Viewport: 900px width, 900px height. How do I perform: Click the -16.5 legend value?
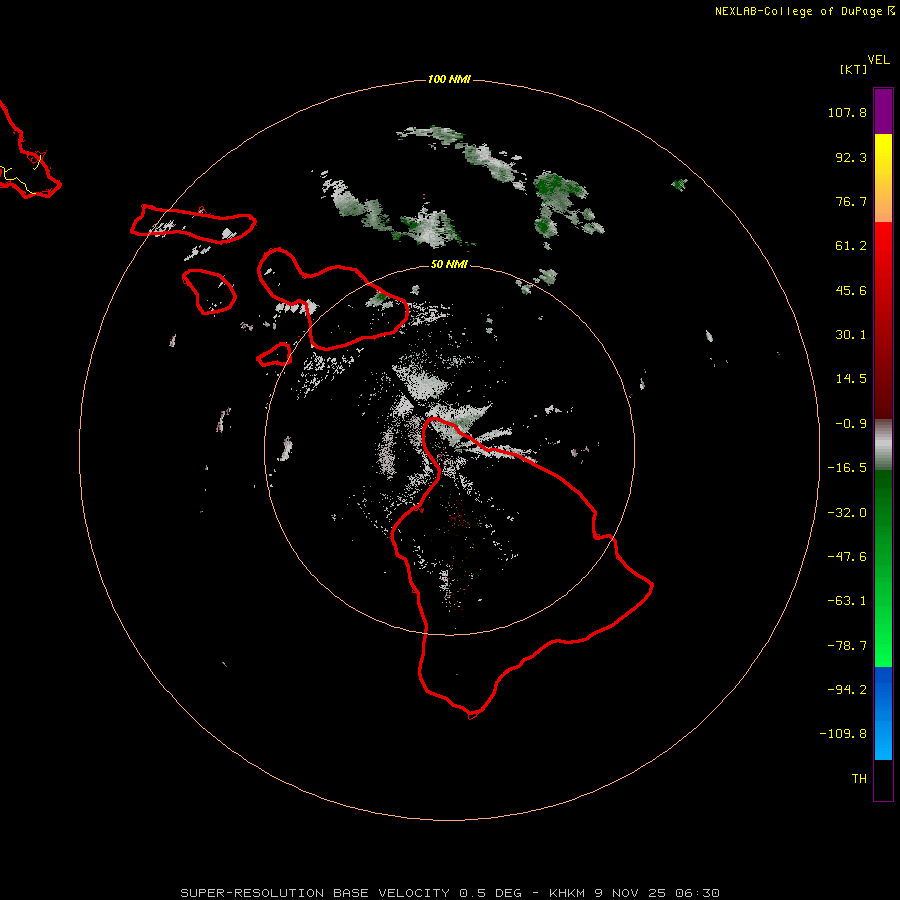[x=847, y=468]
